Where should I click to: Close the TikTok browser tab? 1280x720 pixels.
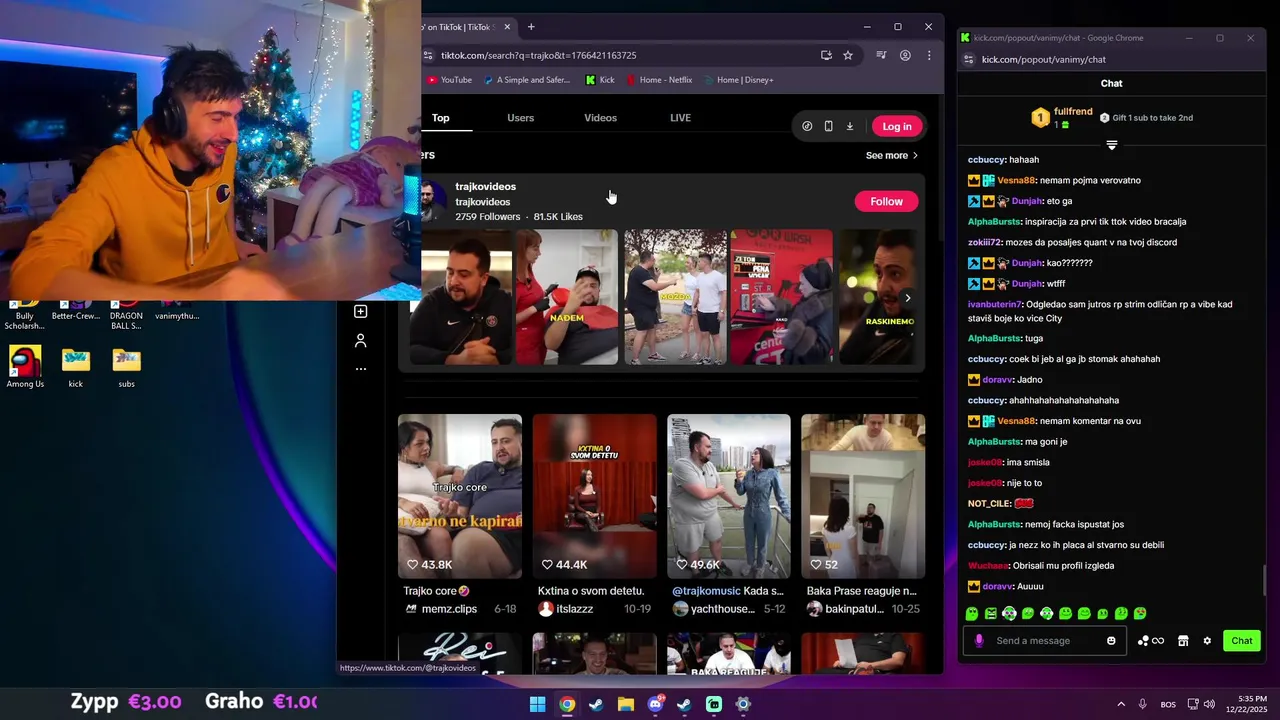click(507, 27)
